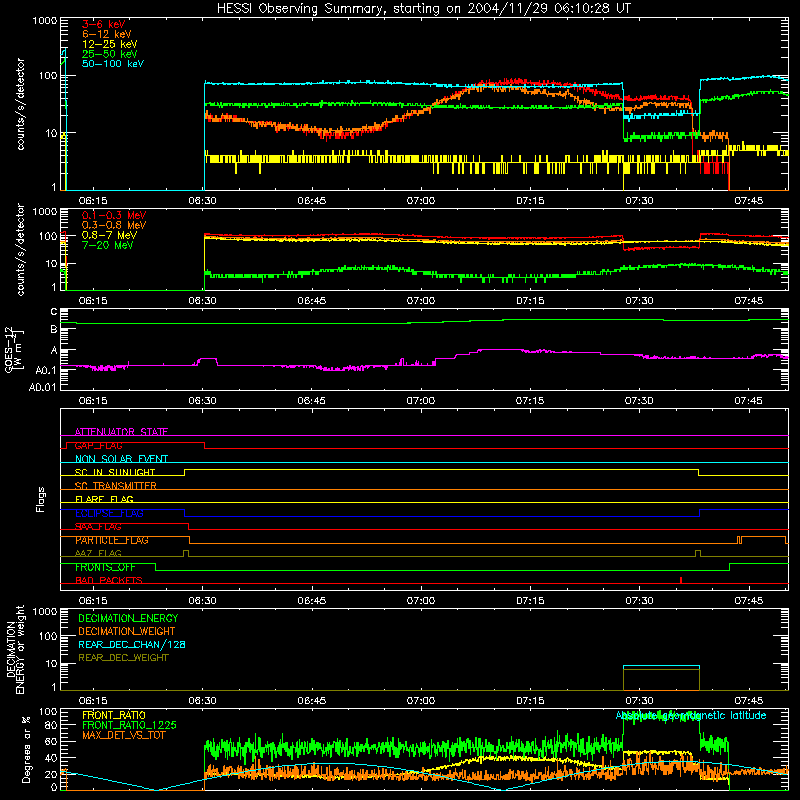The width and height of the screenshot is (800, 800).
Task: Click the 06:45 tick under the keV panel
Action: [x=312, y=201]
